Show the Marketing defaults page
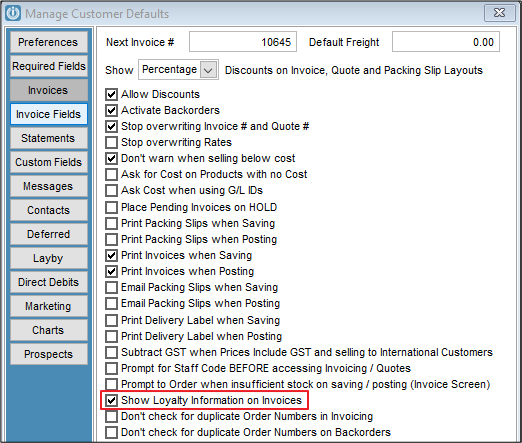This screenshot has width=522, height=443. 49,306
